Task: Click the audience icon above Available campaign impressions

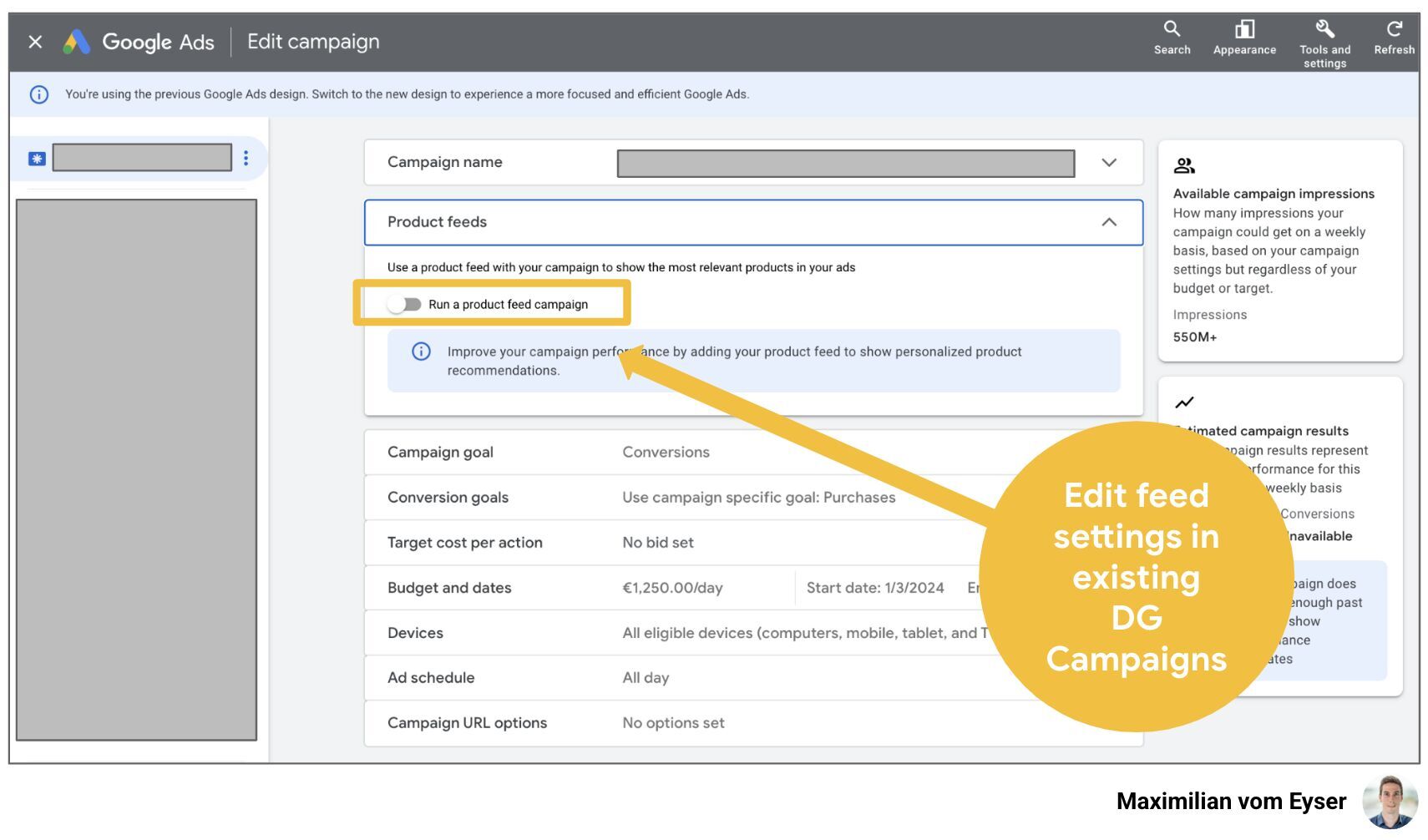Action: tap(1184, 165)
